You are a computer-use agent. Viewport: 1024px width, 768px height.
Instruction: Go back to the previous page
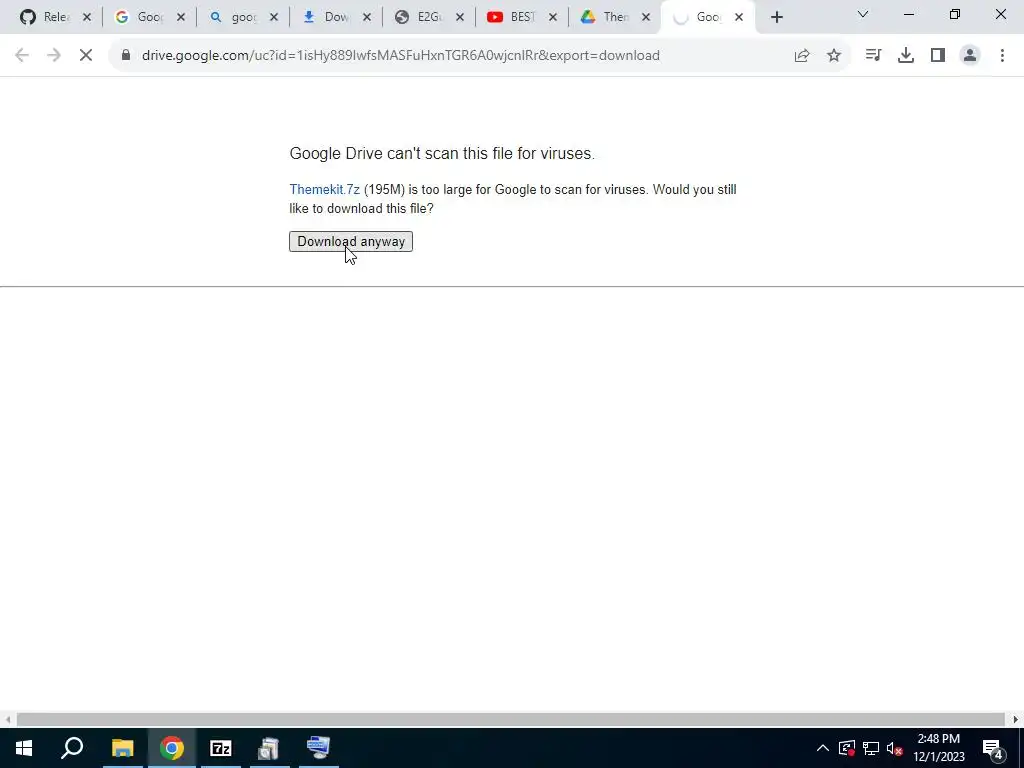coord(22,56)
